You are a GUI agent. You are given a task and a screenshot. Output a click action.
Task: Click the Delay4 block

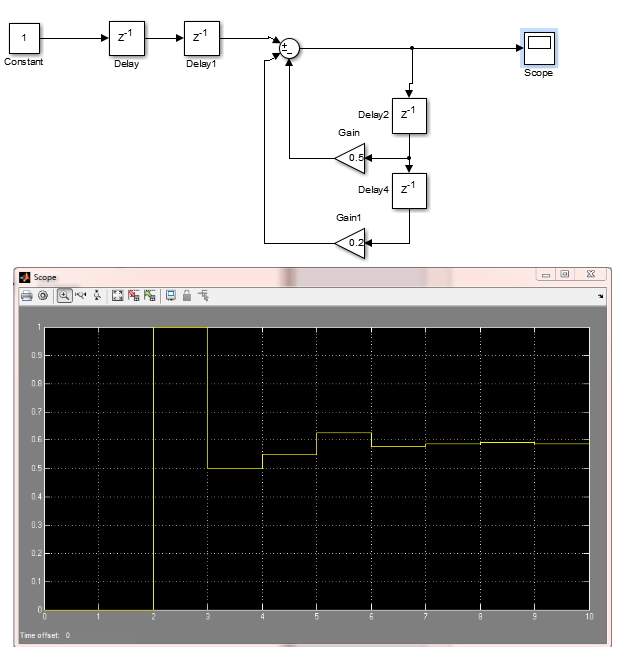(409, 190)
